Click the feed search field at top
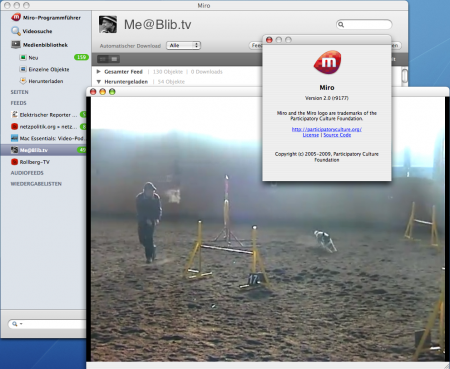Screen dimensions: 450x369 point(364,25)
